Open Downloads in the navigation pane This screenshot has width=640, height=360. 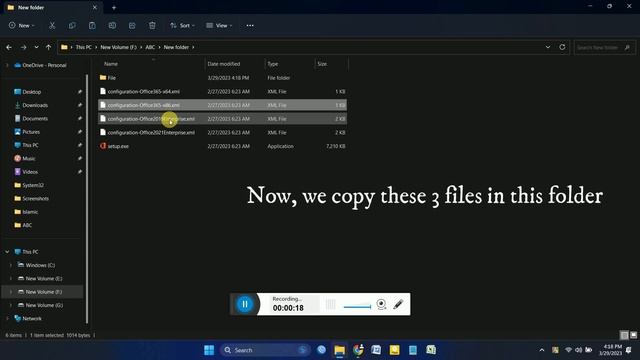coord(35,105)
